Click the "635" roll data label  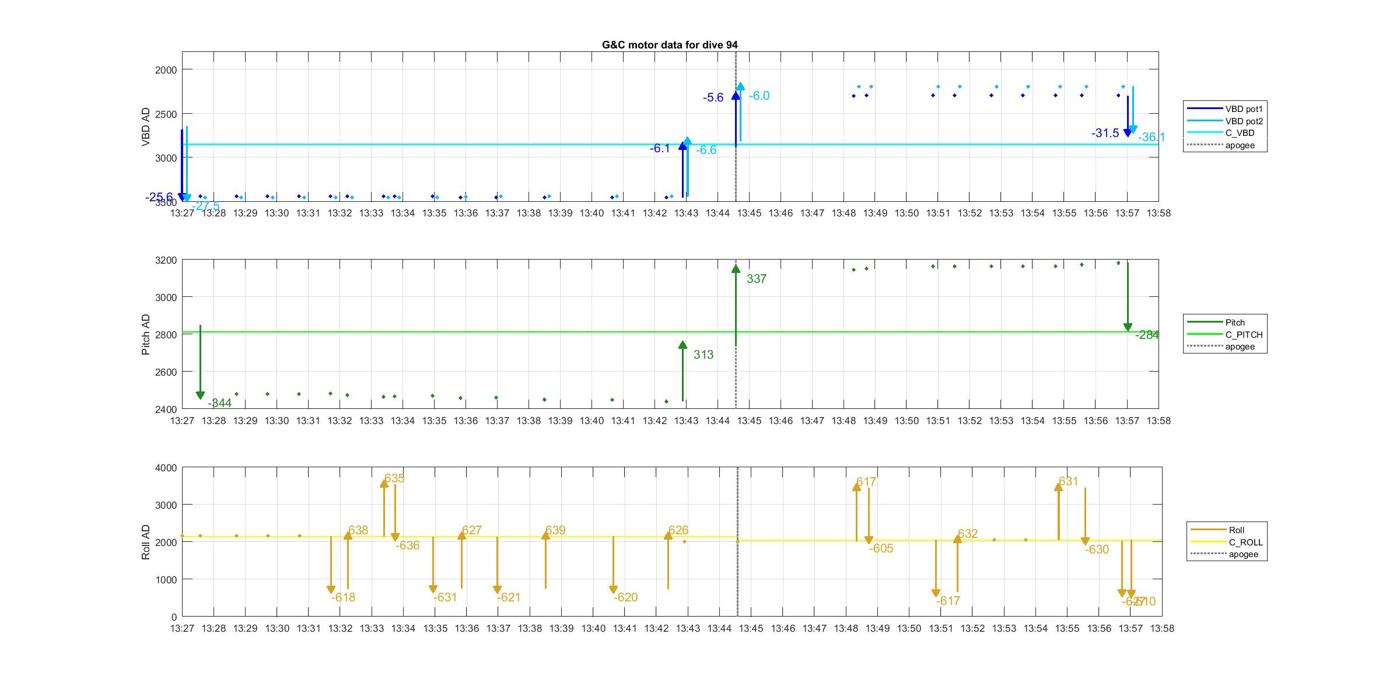[x=394, y=479]
